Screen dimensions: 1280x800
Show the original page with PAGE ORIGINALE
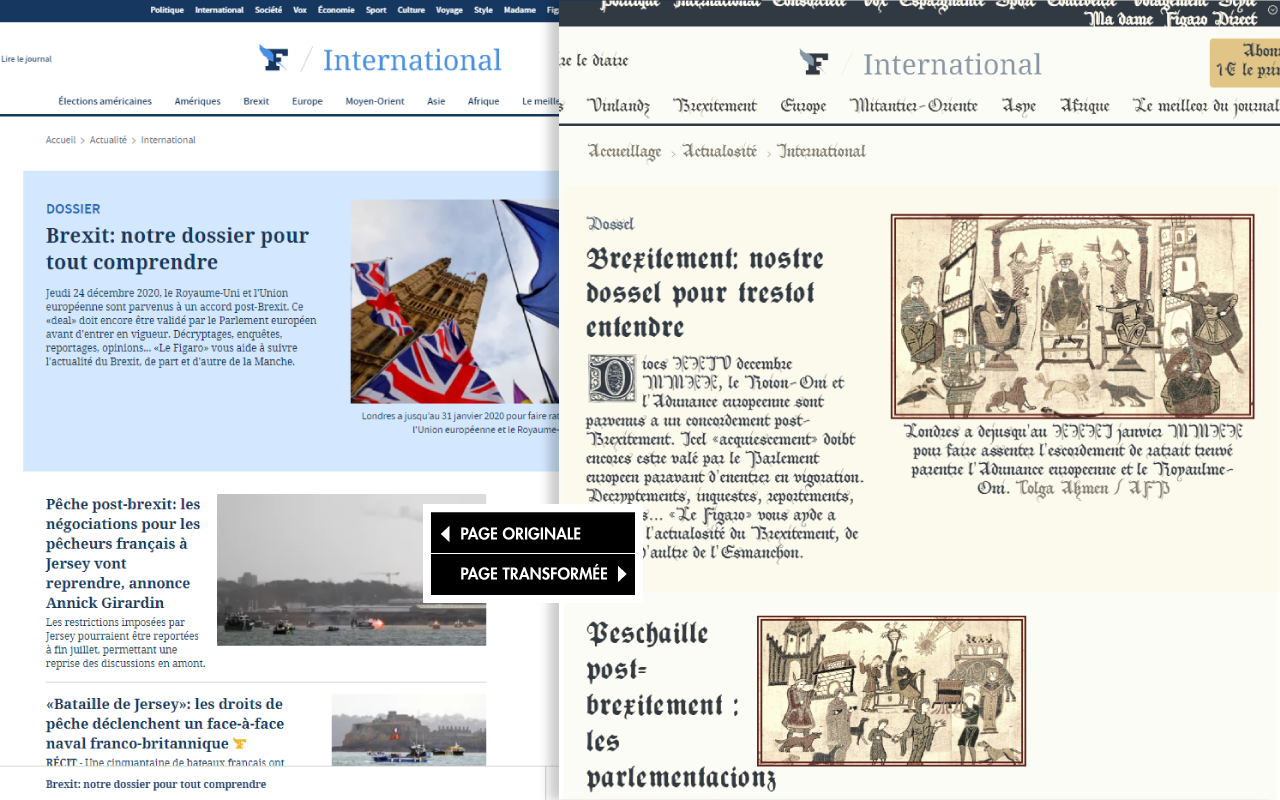533,533
